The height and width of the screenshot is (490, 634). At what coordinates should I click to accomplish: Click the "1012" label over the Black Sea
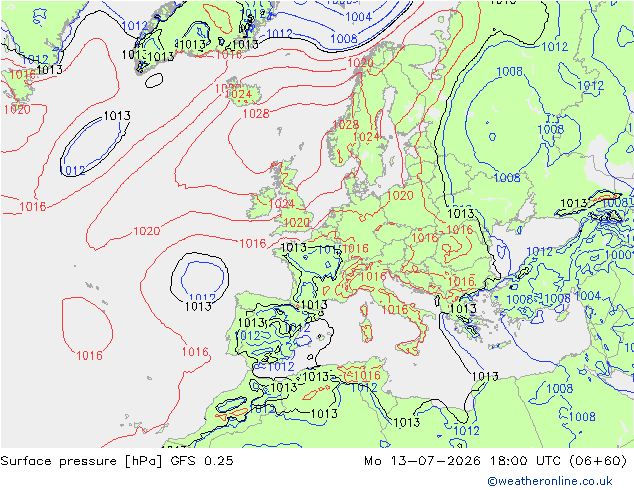tap(539, 251)
